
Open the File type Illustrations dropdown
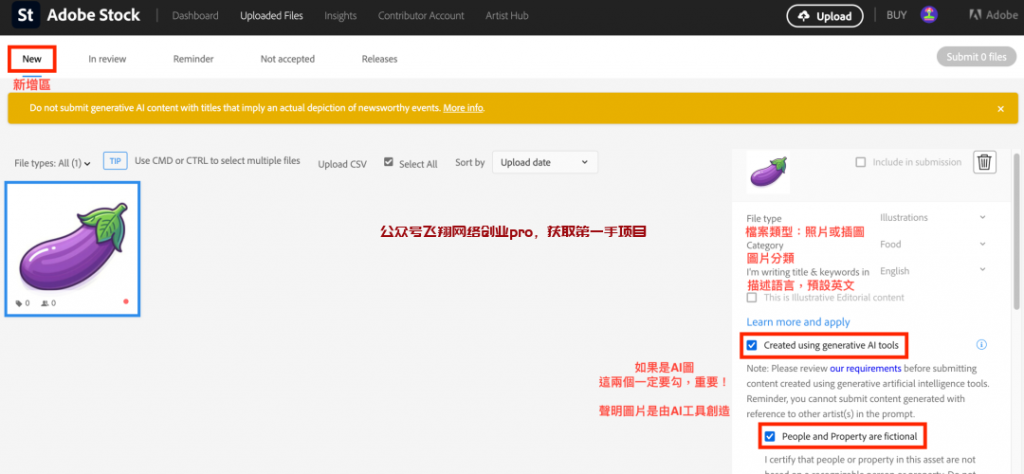pyautogui.click(x=933, y=217)
